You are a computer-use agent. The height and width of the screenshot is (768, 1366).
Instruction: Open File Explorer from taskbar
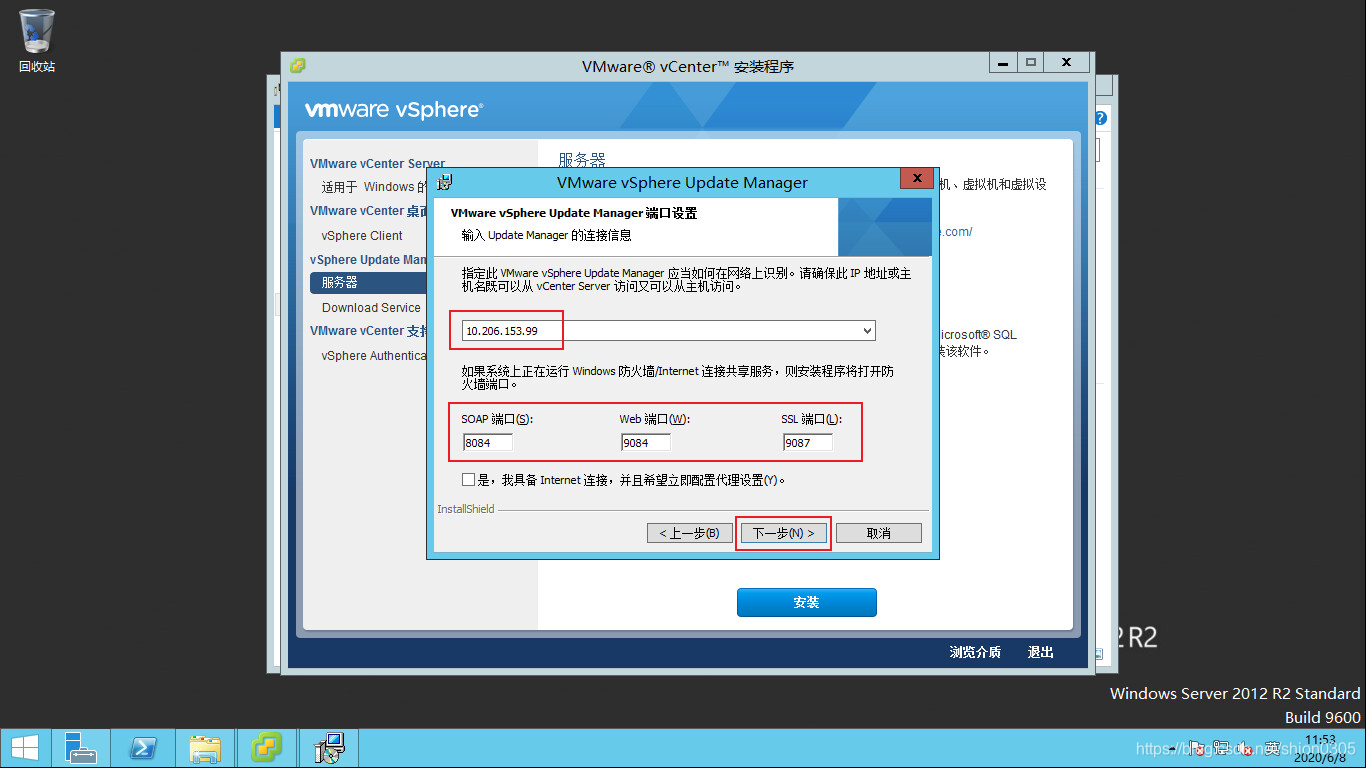pos(205,748)
